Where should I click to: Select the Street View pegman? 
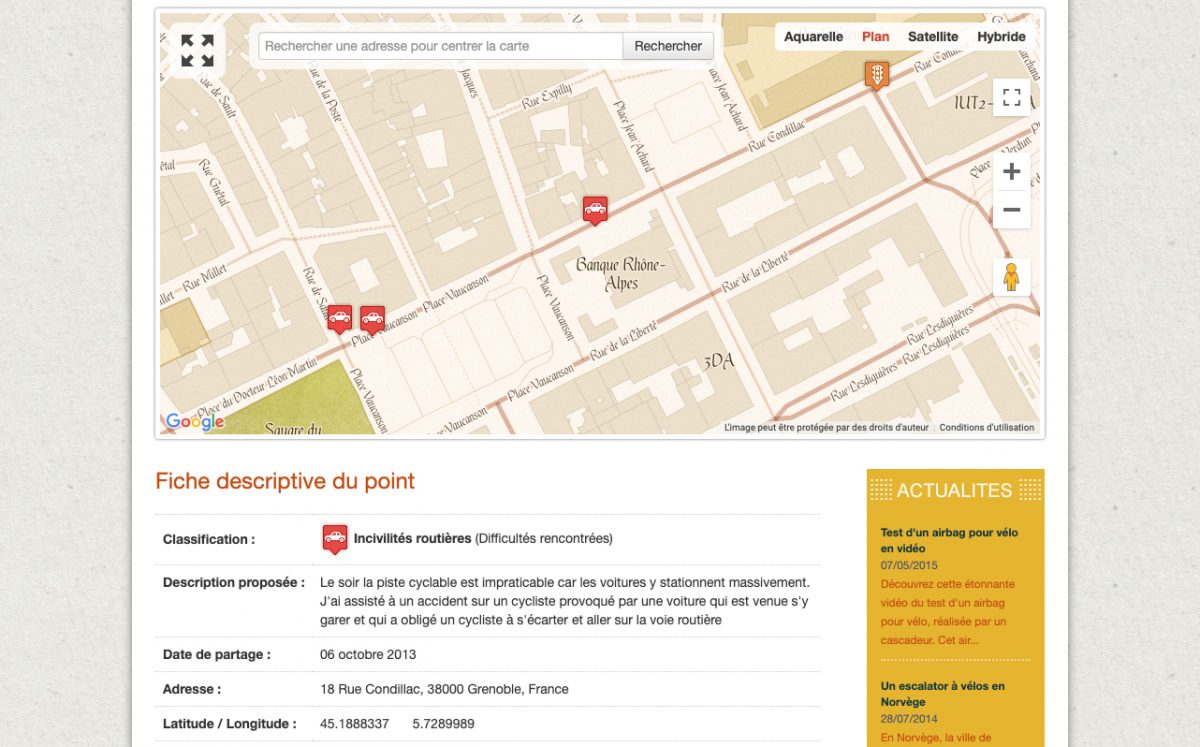1011,277
